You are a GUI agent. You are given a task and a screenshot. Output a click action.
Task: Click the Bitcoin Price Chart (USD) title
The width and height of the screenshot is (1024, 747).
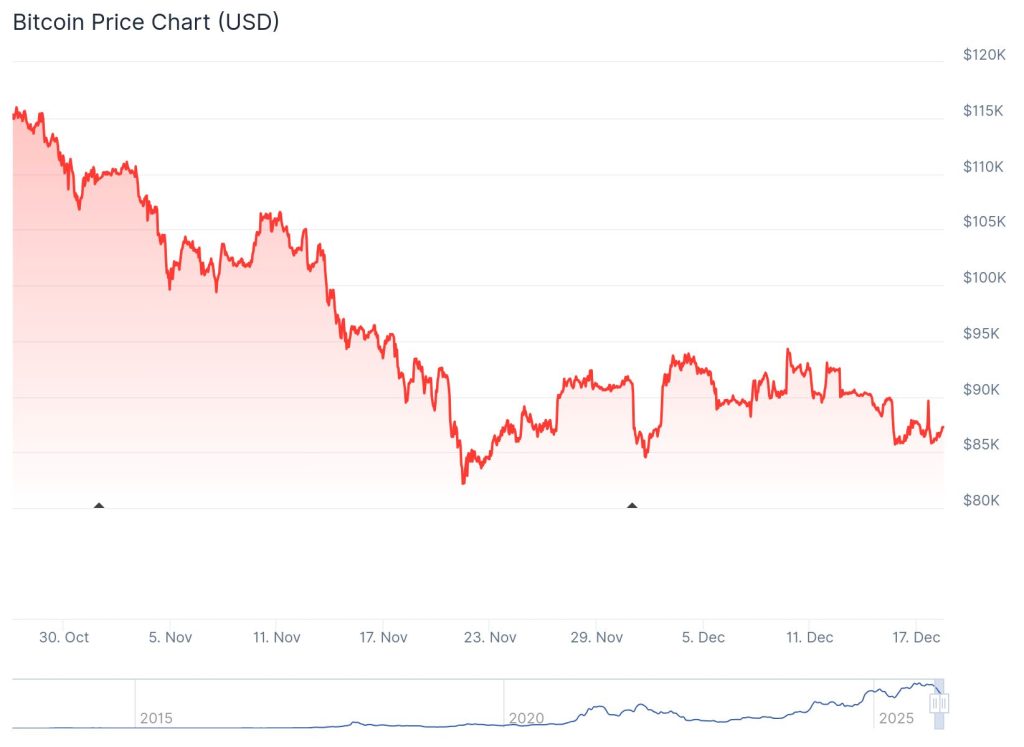tap(146, 23)
